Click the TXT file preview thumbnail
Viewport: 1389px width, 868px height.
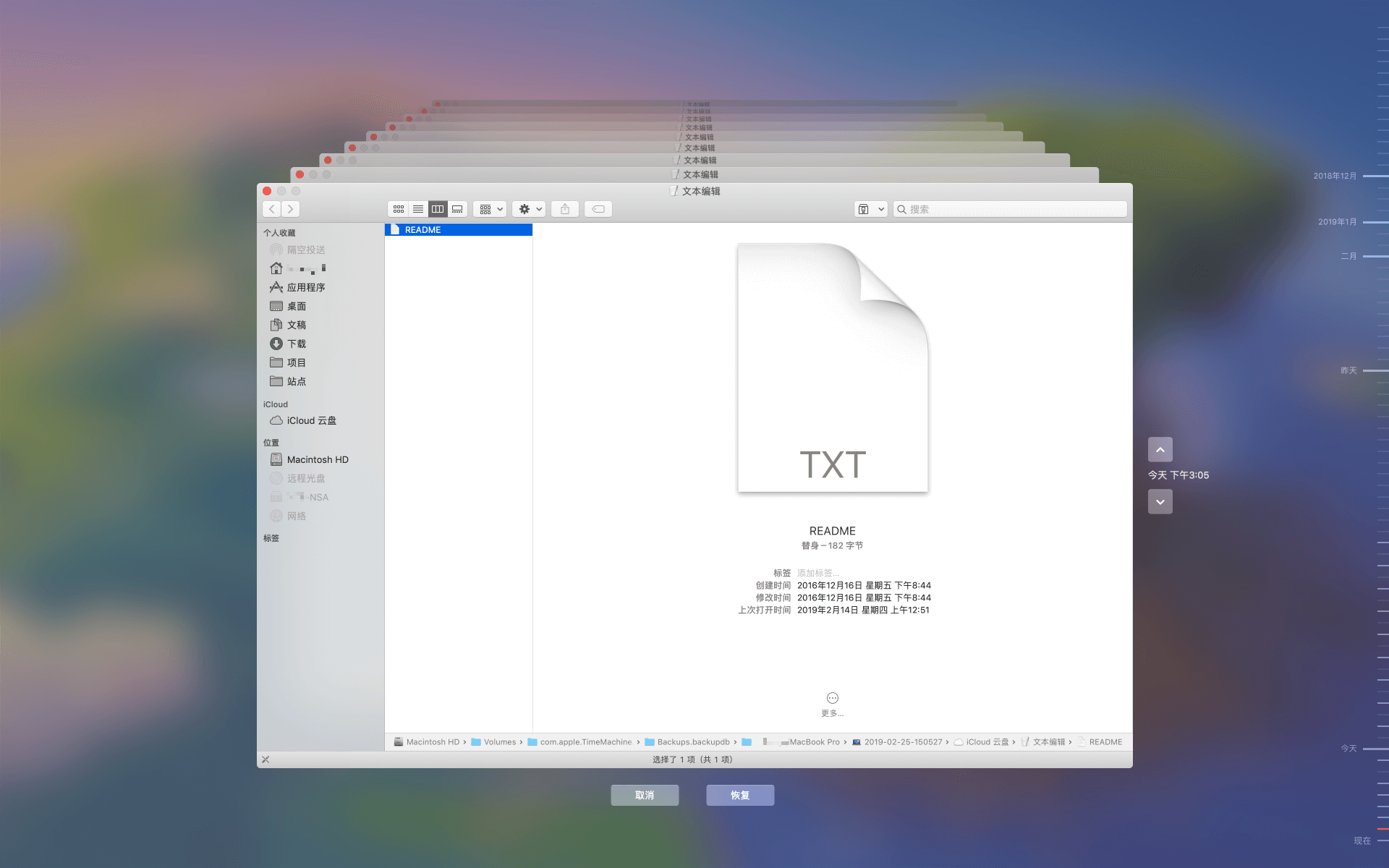(833, 368)
